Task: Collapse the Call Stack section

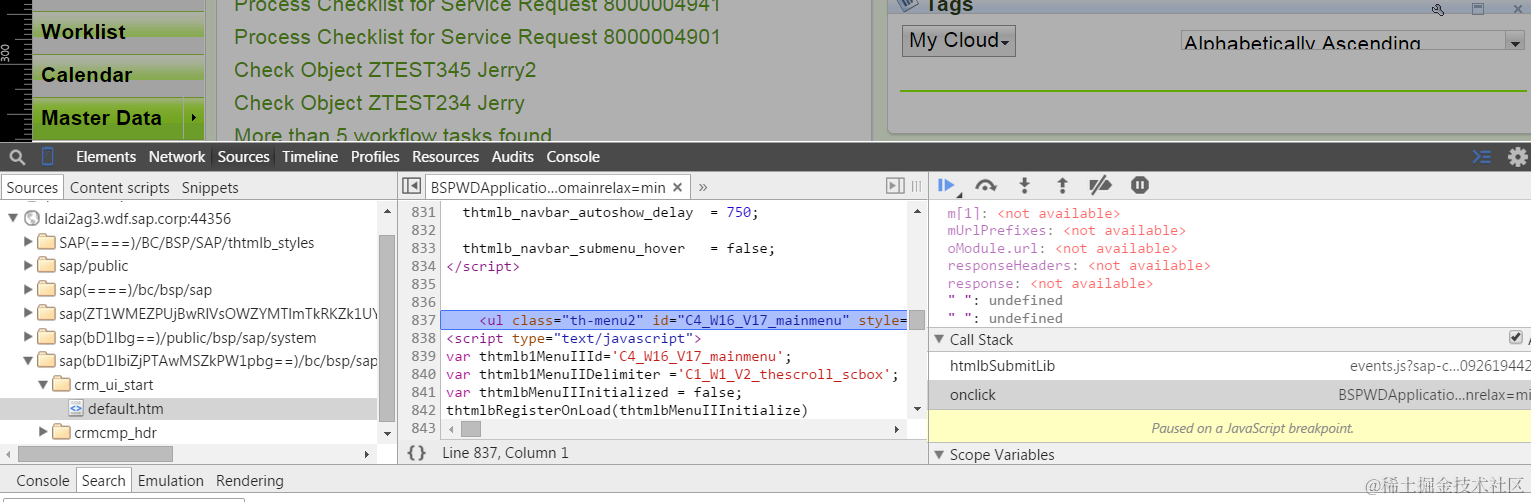Action: (938, 340)
